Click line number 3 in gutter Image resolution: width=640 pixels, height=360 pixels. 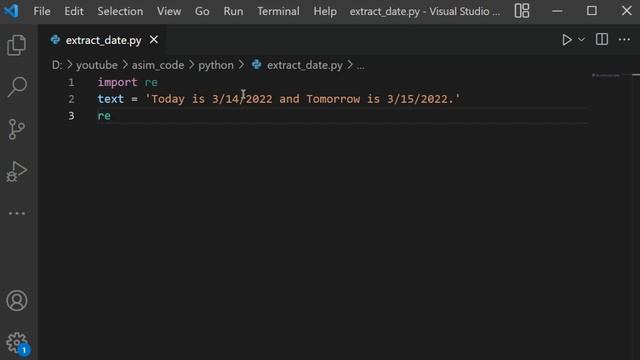tap(71, 116)
